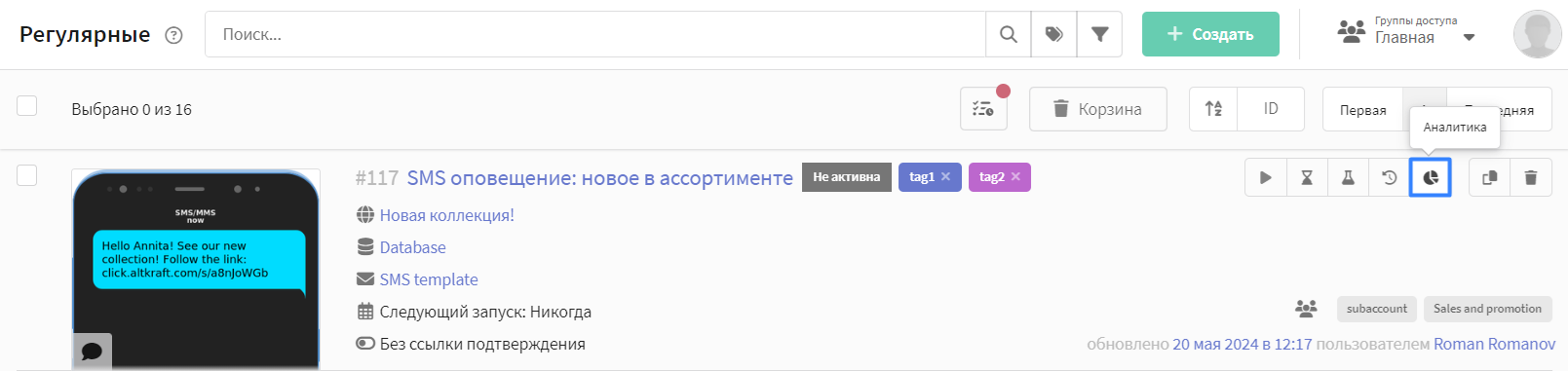
Task: Open the task list icon with red dot
Action: pos(983,109)
